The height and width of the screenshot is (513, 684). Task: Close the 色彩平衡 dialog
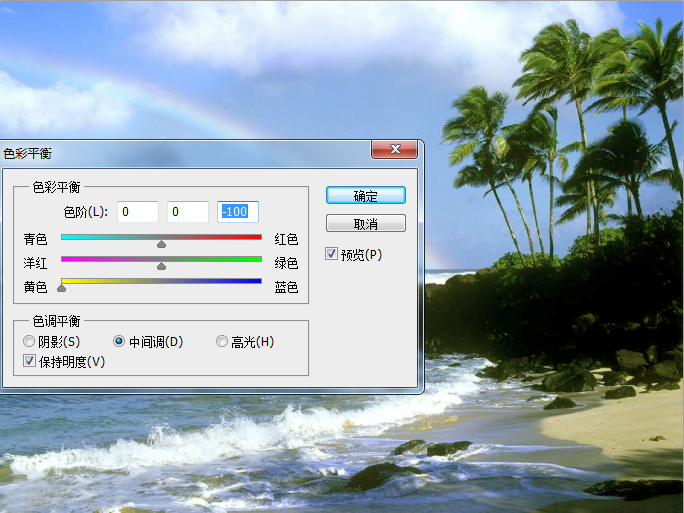pyautogui.click(x=394, y=149)
